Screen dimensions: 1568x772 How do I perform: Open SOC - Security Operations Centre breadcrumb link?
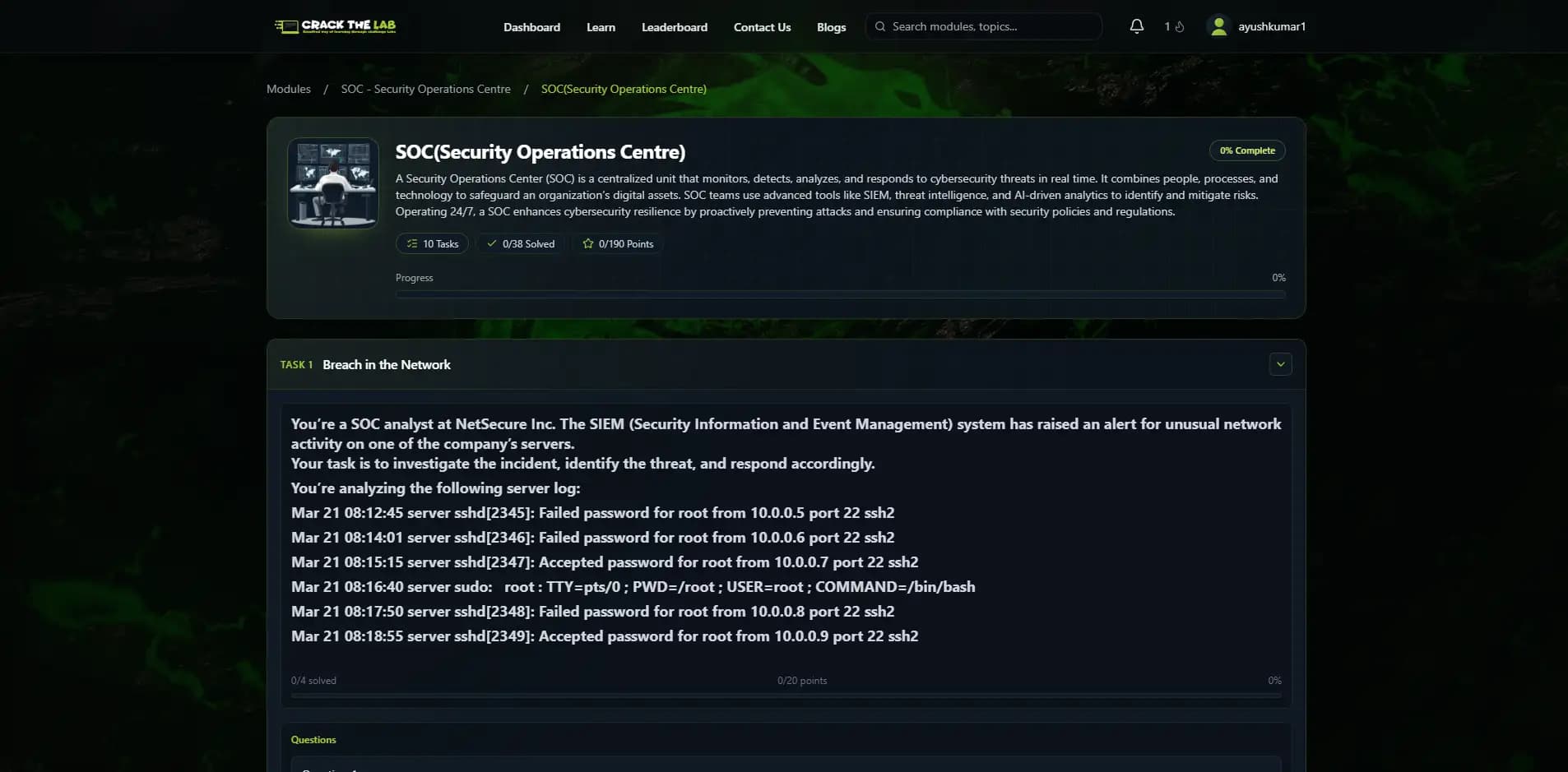click(x=425, y=88)
